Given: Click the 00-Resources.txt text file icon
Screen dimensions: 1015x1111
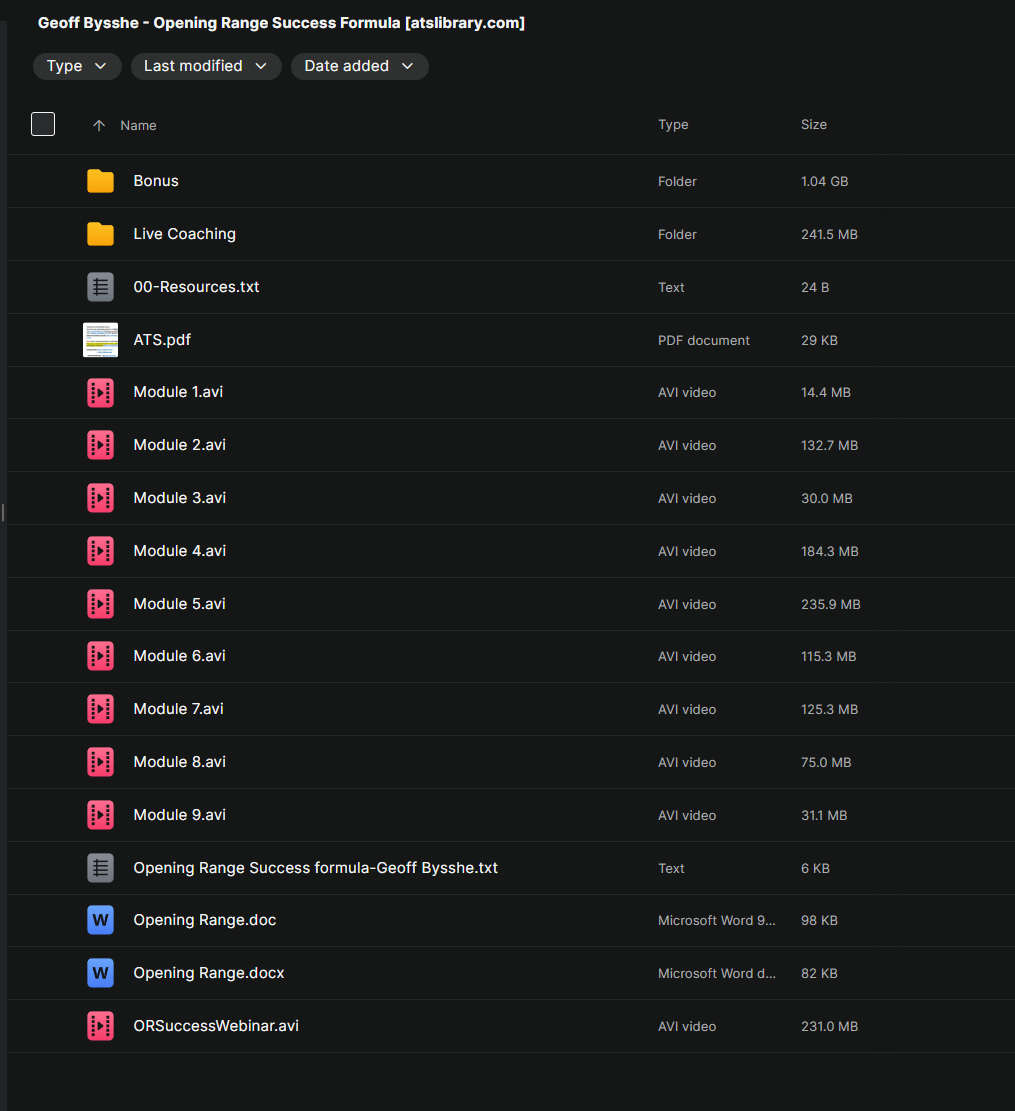Looking at the screenshot, I should point(100,287).
